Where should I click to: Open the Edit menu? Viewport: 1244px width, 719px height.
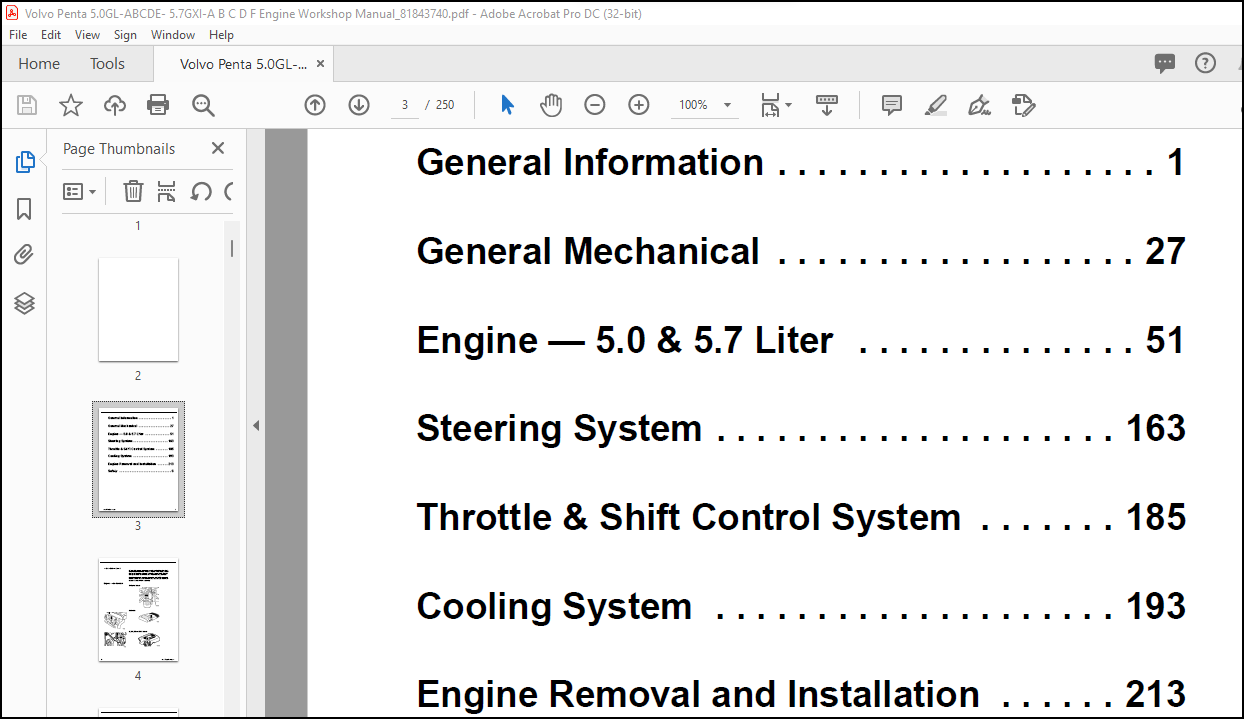(51, 34)
